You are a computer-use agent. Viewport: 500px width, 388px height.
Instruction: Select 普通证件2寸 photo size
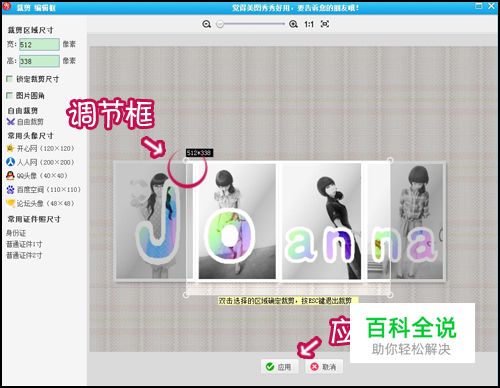click(24, 256)
